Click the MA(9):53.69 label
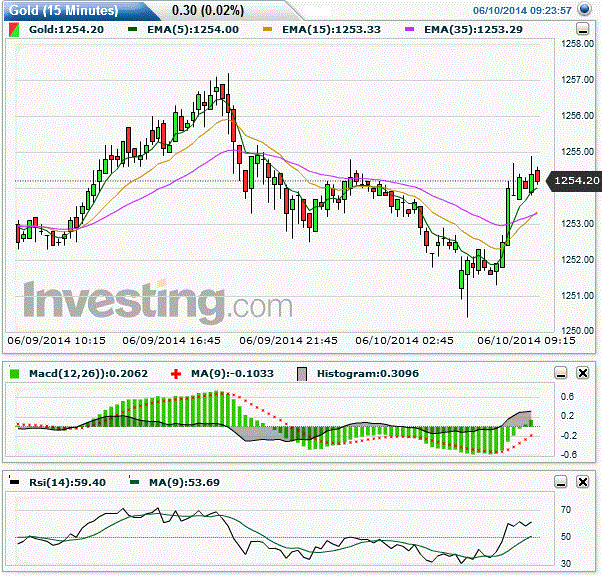602x576 pixels. pos(184,482)
